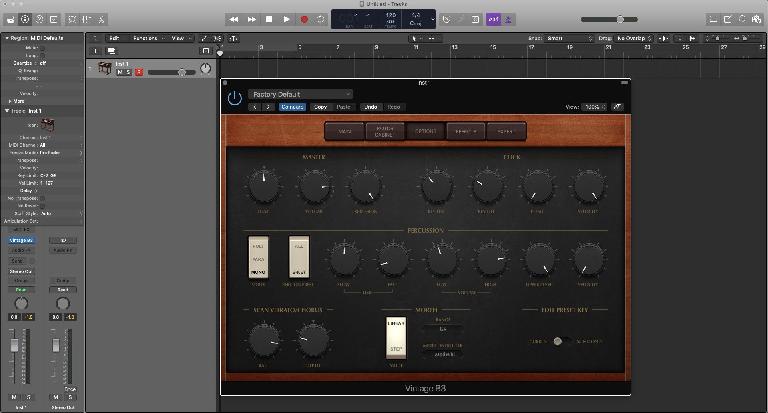Screen dimensions: 768x413
Task: Toggle the Vintage B3 plug-in power button
Action: click(x=235, y=98)
